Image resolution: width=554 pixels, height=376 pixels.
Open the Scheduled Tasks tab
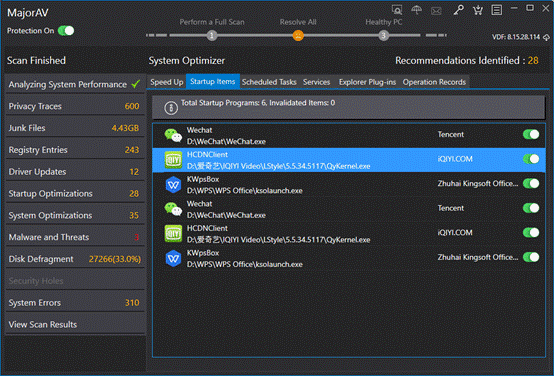point(269,82)
